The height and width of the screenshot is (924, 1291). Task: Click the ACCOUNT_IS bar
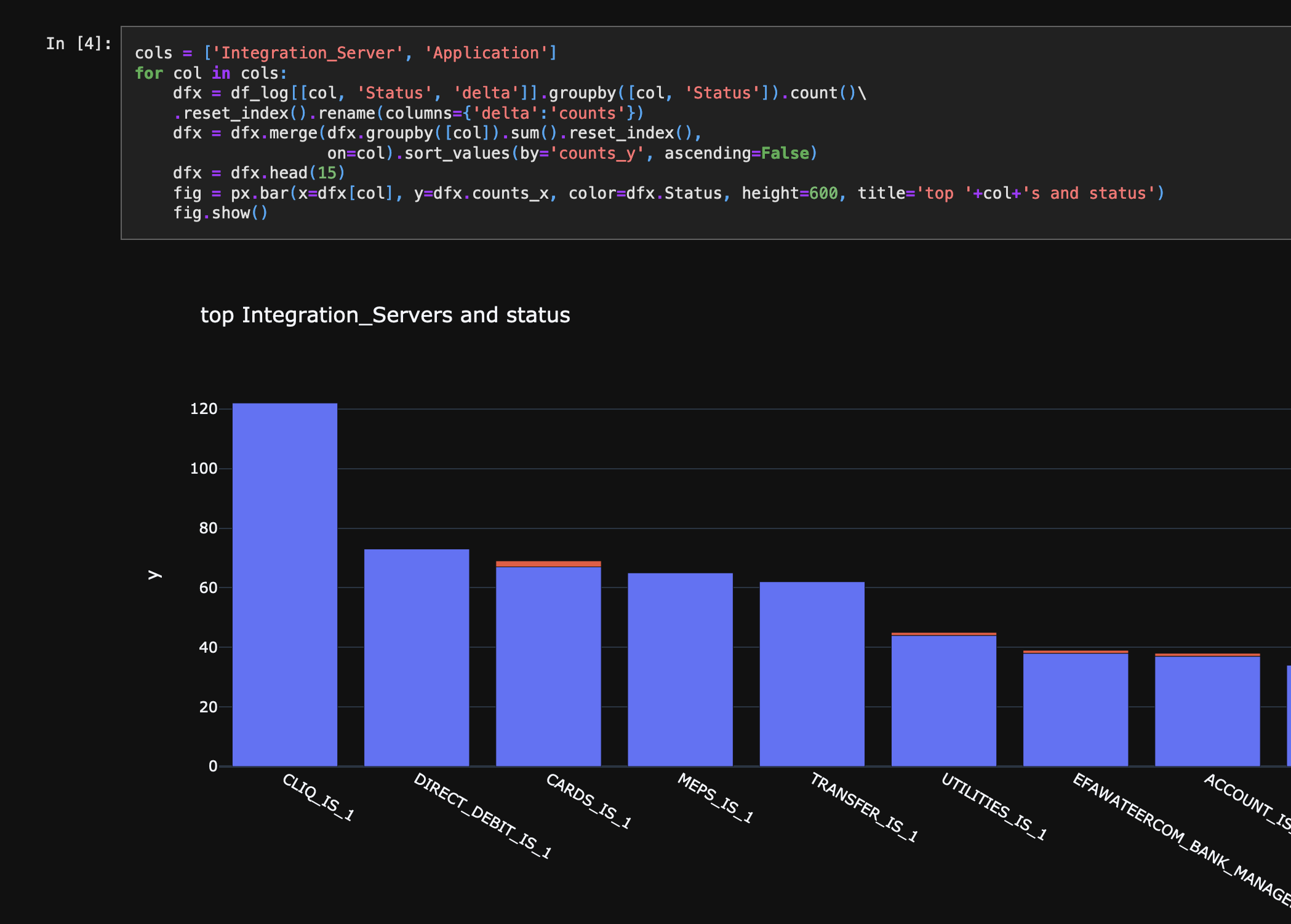[1207, 711]
